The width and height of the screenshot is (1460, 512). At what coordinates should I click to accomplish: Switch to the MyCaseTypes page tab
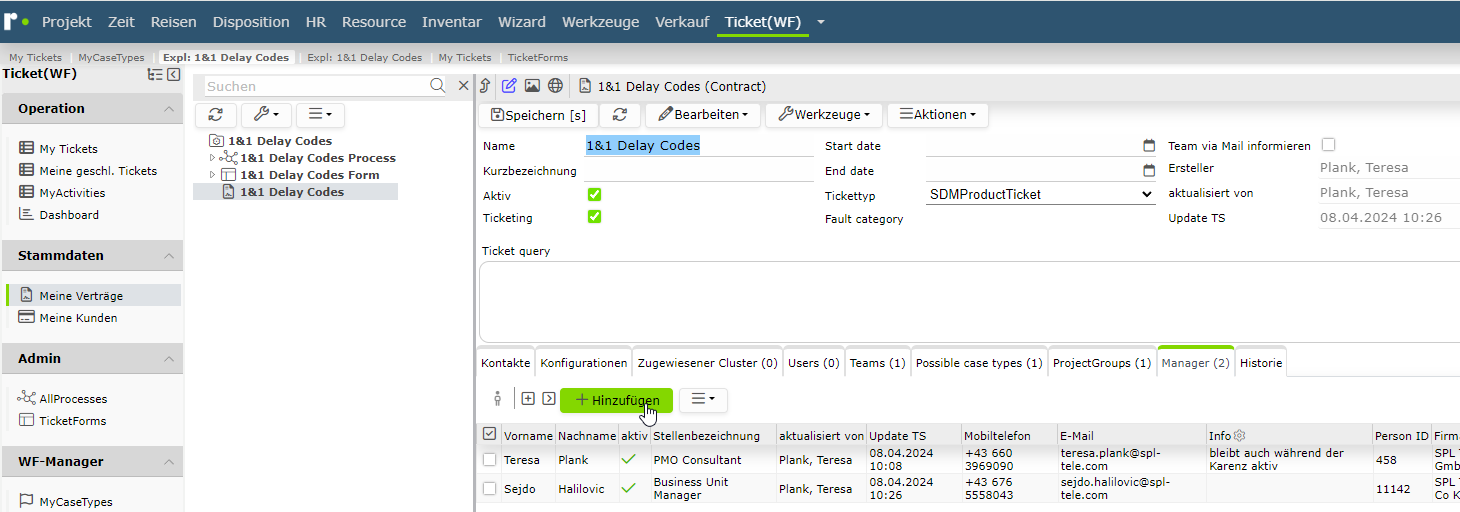coord(111,58)
